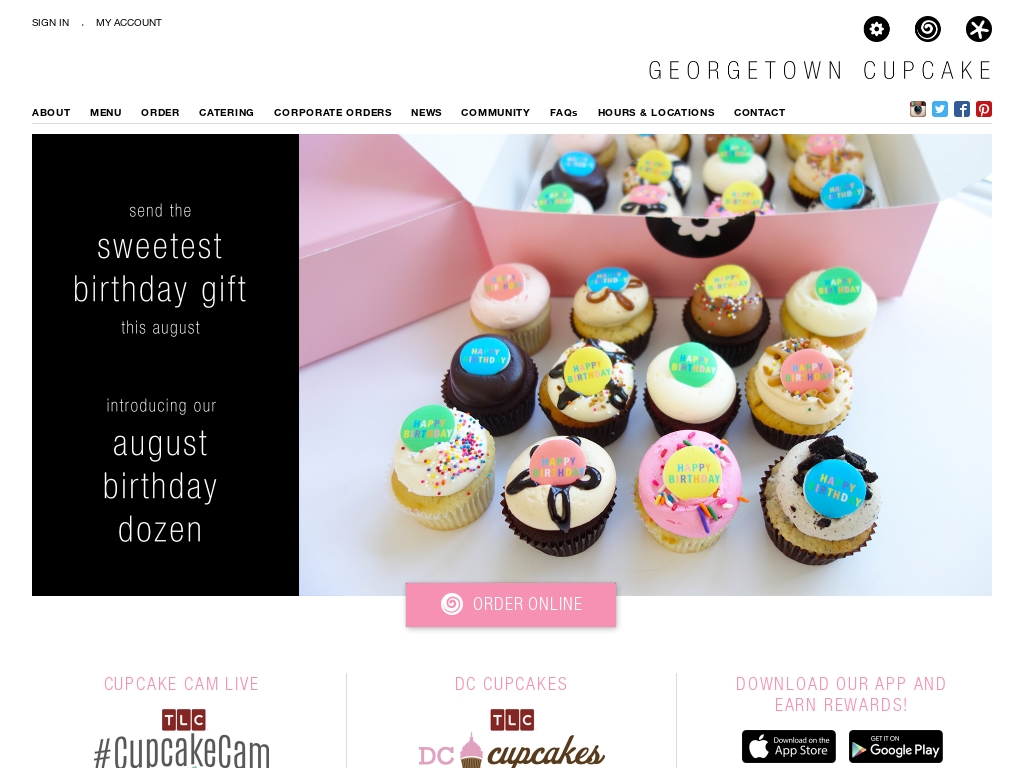
Task: Click the pink Order Online button
Action: click(511, 604)
